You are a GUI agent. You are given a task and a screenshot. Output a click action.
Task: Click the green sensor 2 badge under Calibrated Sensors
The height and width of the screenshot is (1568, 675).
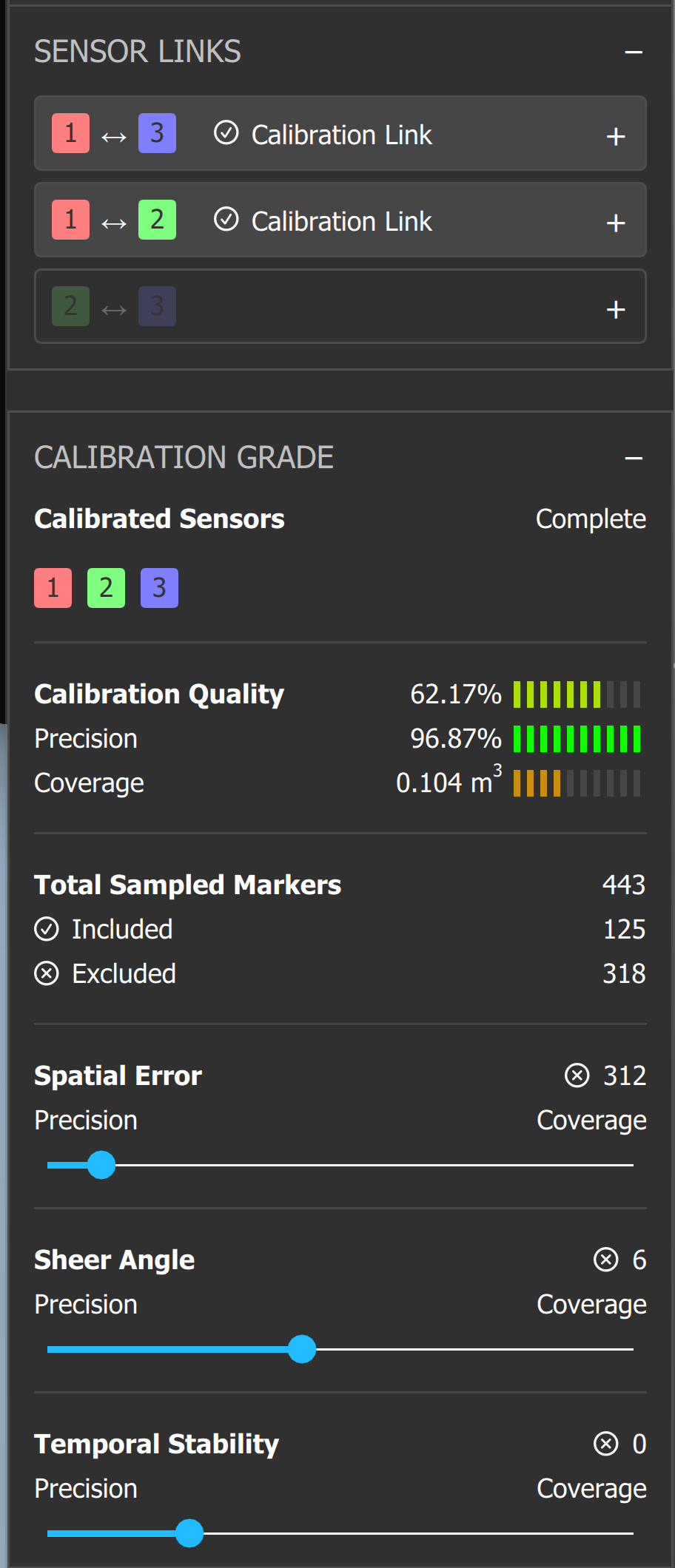point(106,588)
